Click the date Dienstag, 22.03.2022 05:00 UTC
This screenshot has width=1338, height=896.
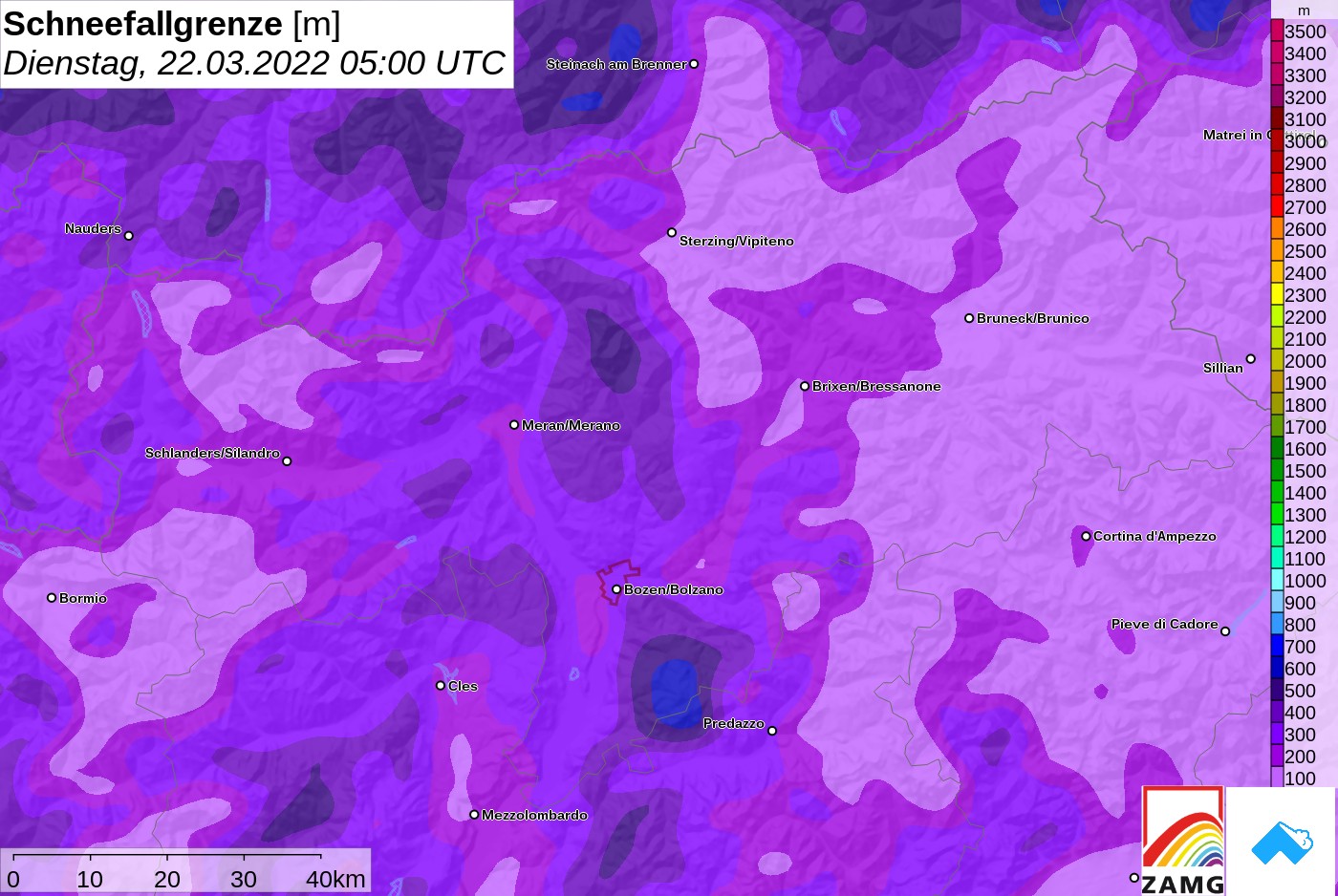pos(254,63)
